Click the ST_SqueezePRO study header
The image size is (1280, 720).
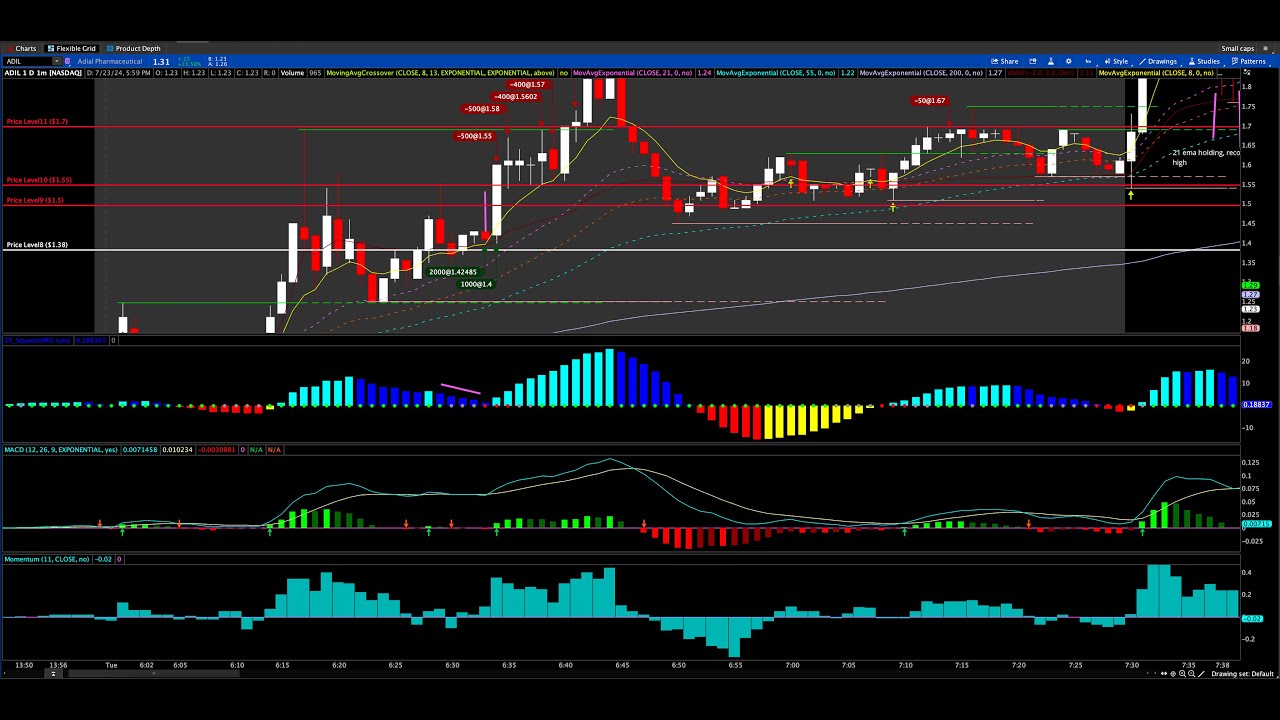coord(36,341)
